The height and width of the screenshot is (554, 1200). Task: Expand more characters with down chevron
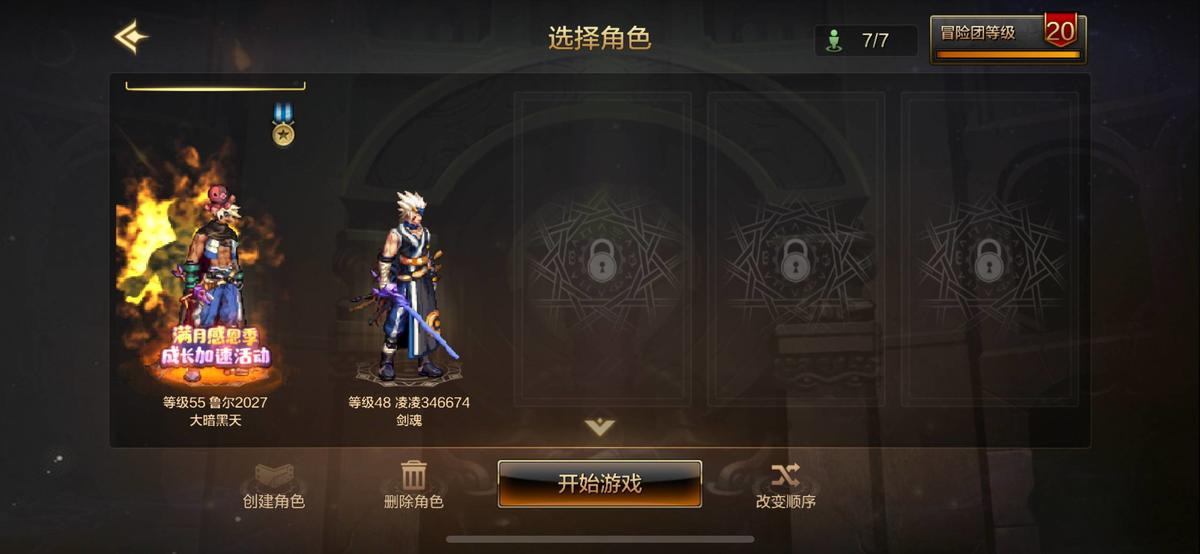coord(600,427)
